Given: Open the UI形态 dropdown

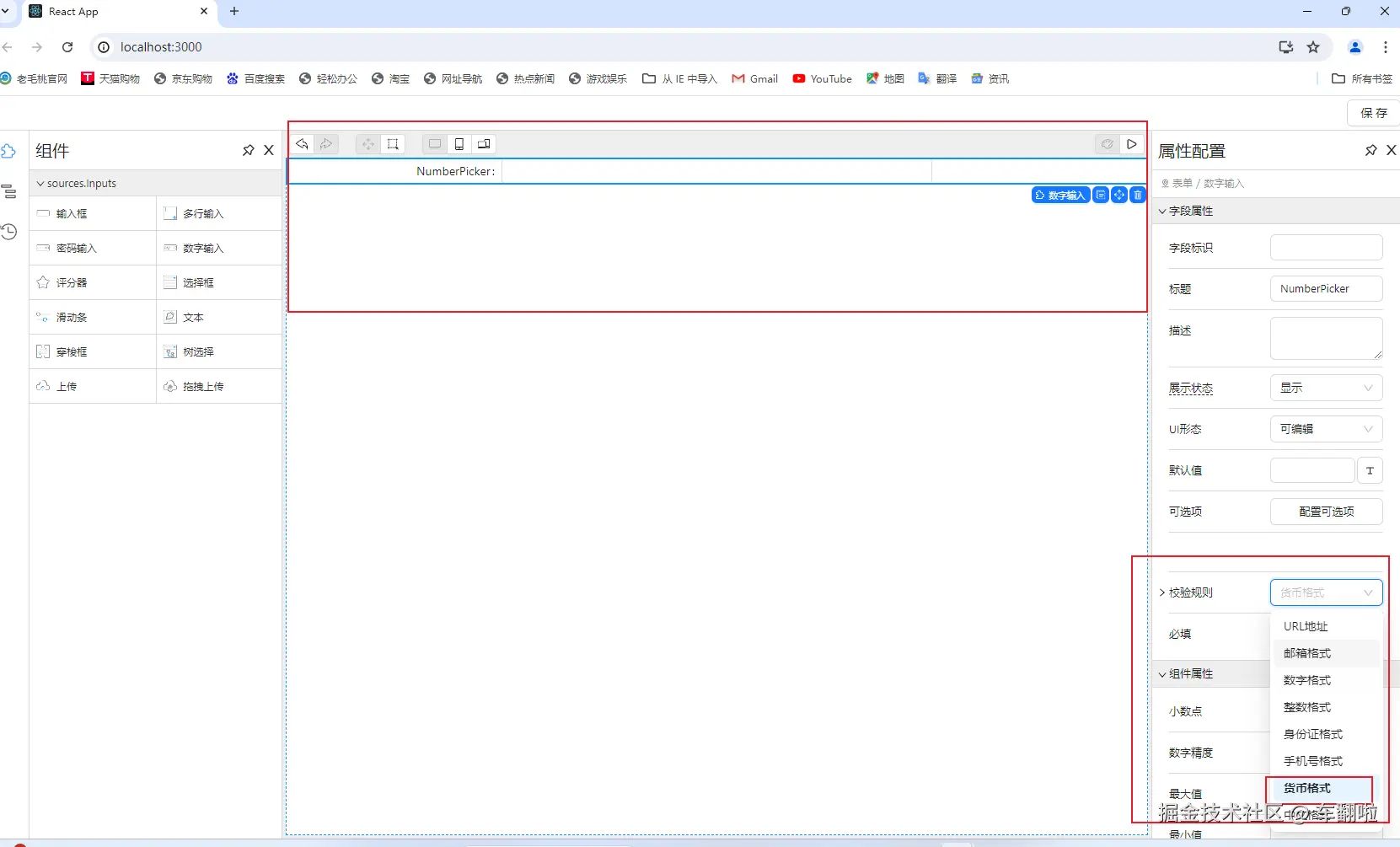Looking at the screenshot, I should [x=1326, y=429].
